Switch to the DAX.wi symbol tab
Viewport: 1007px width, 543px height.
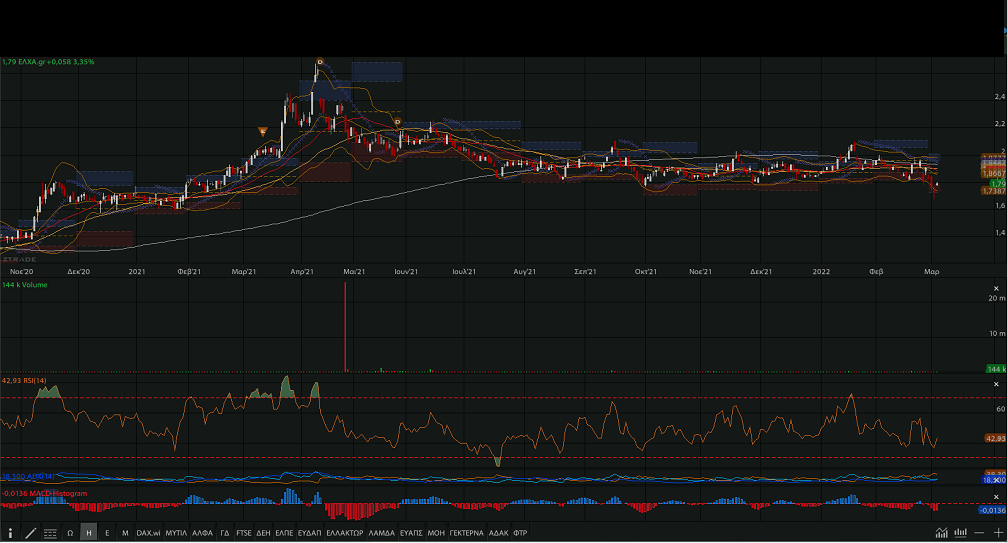click(149, 534)
